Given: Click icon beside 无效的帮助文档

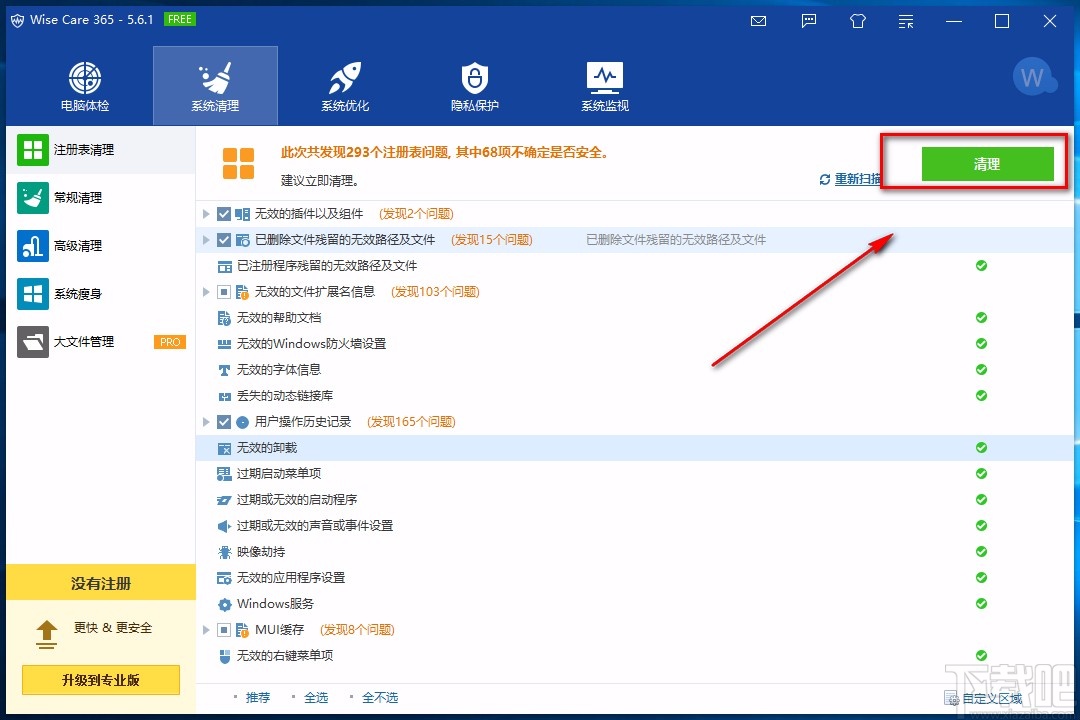Looking at the screenshot, I should coord(225,318).
